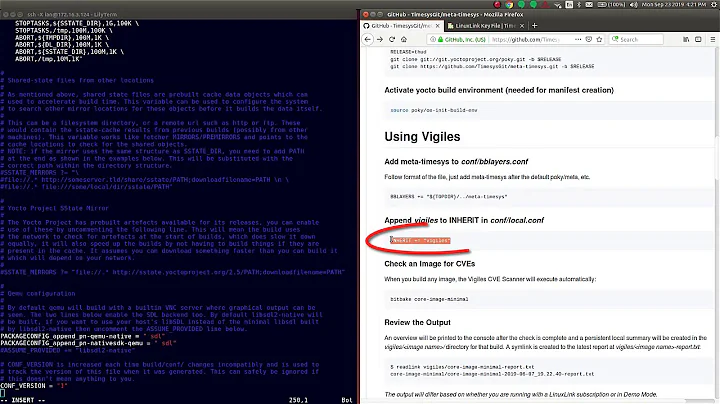Image resolution: width=720 pixels, height=404 pixels.
Task: Click 'Append vigiles to INHERIT' heading
Action: [464, 220]
